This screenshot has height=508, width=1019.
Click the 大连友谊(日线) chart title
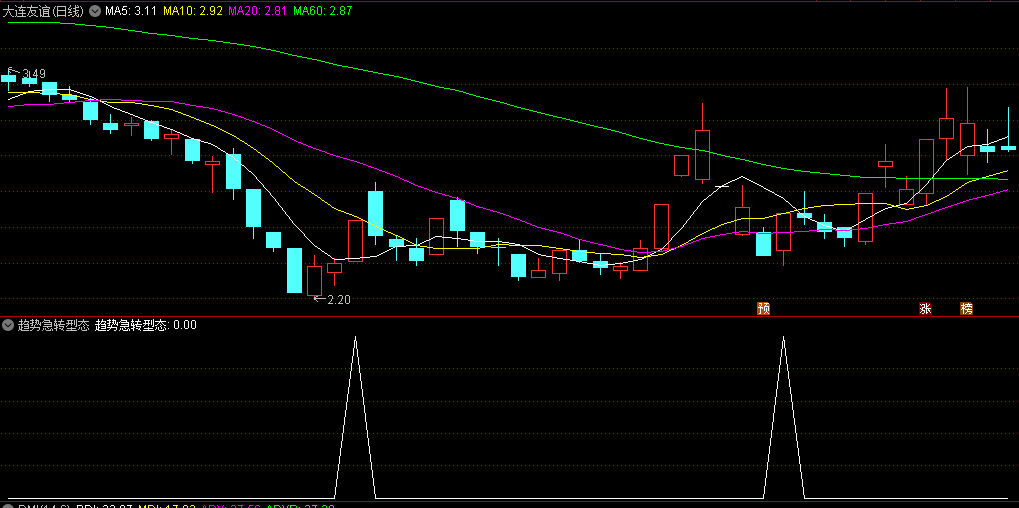44,10
